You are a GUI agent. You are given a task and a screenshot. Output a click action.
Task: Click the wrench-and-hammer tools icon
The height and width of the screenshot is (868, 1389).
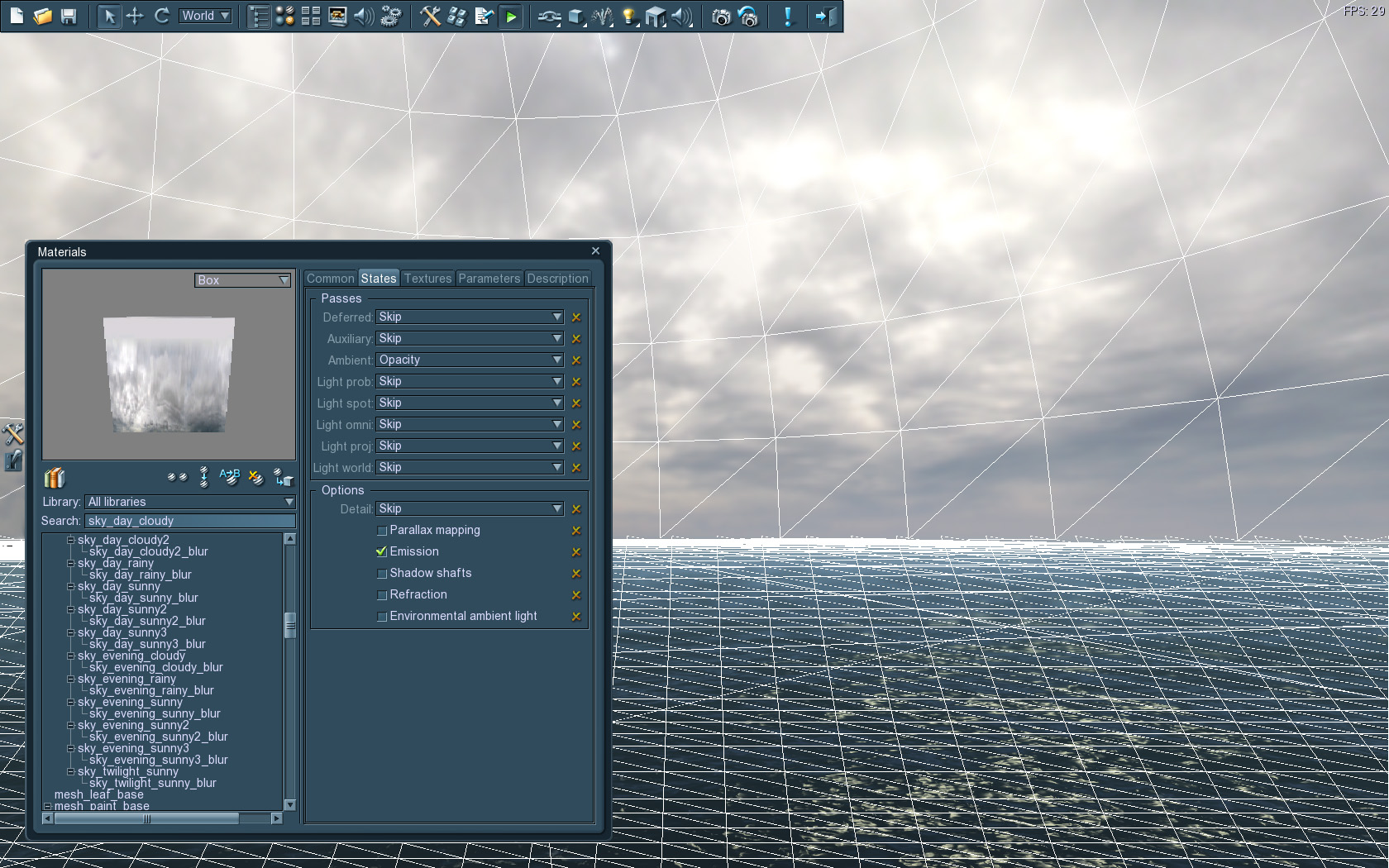430,16
